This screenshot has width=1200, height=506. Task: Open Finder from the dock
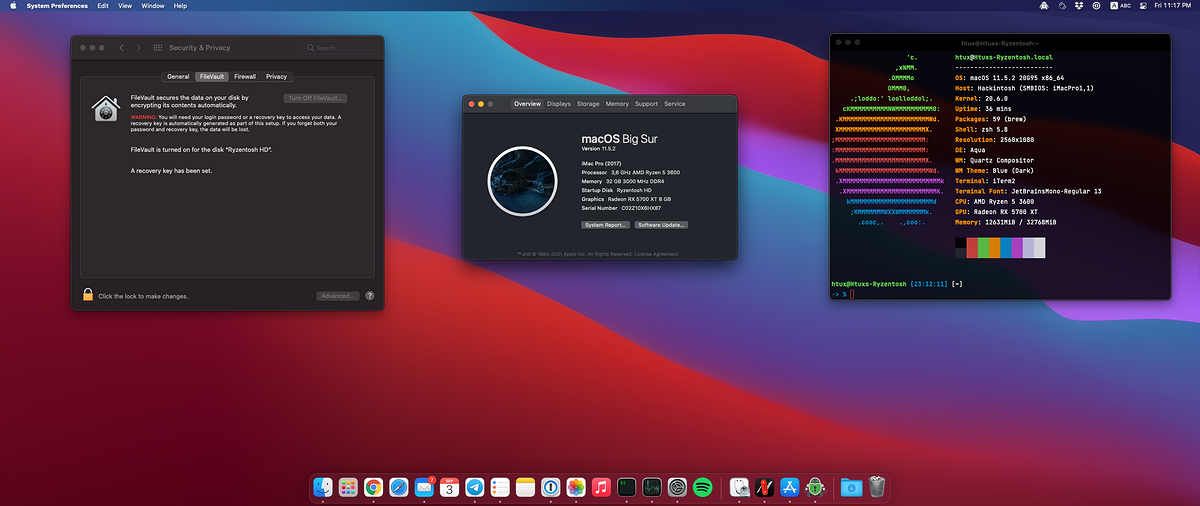tap(324, 487)
